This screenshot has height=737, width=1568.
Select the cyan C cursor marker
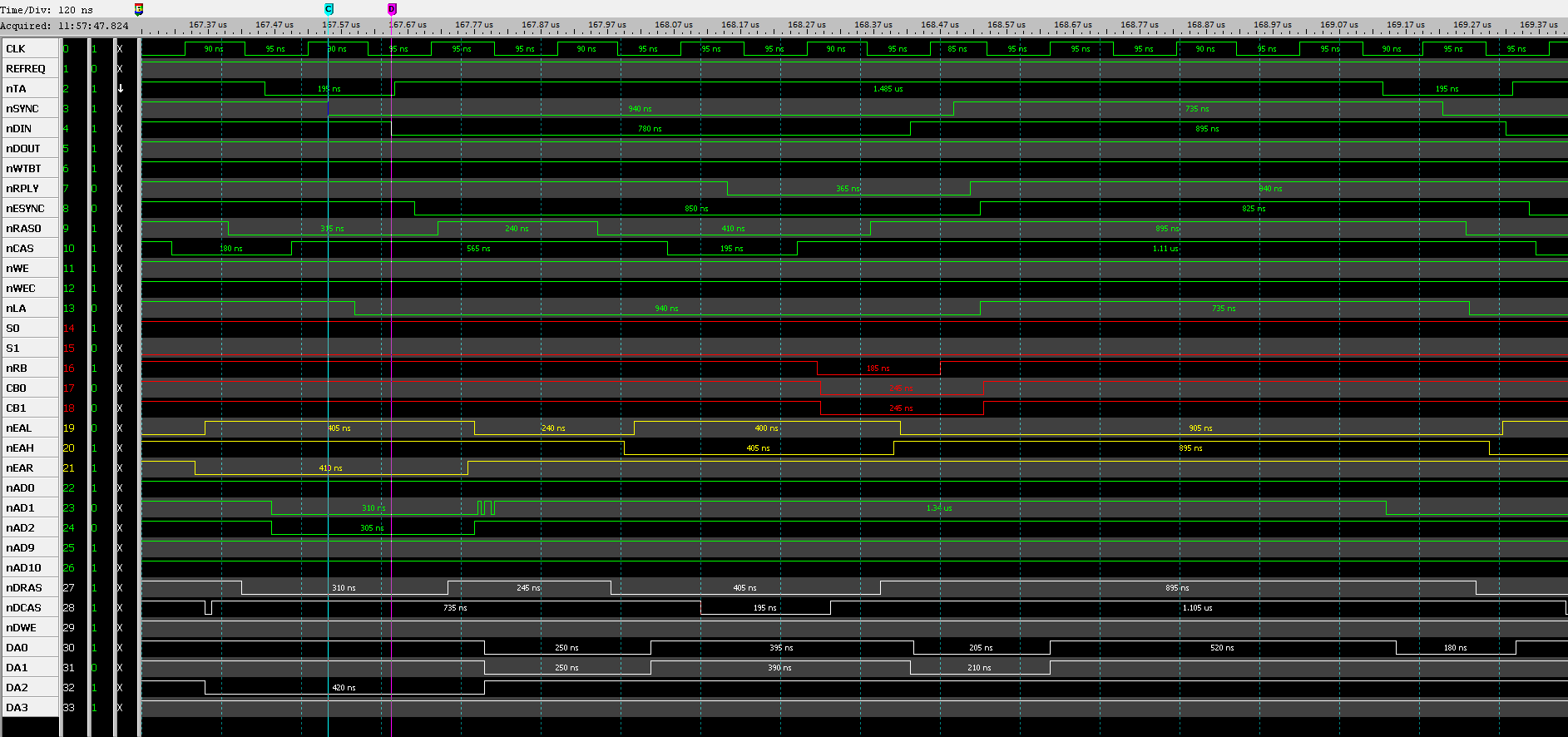pos(329,9)
